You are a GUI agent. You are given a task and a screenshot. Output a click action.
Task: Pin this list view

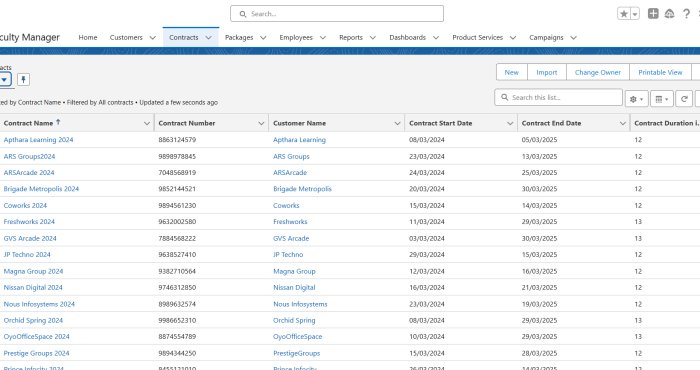[23, 79]
